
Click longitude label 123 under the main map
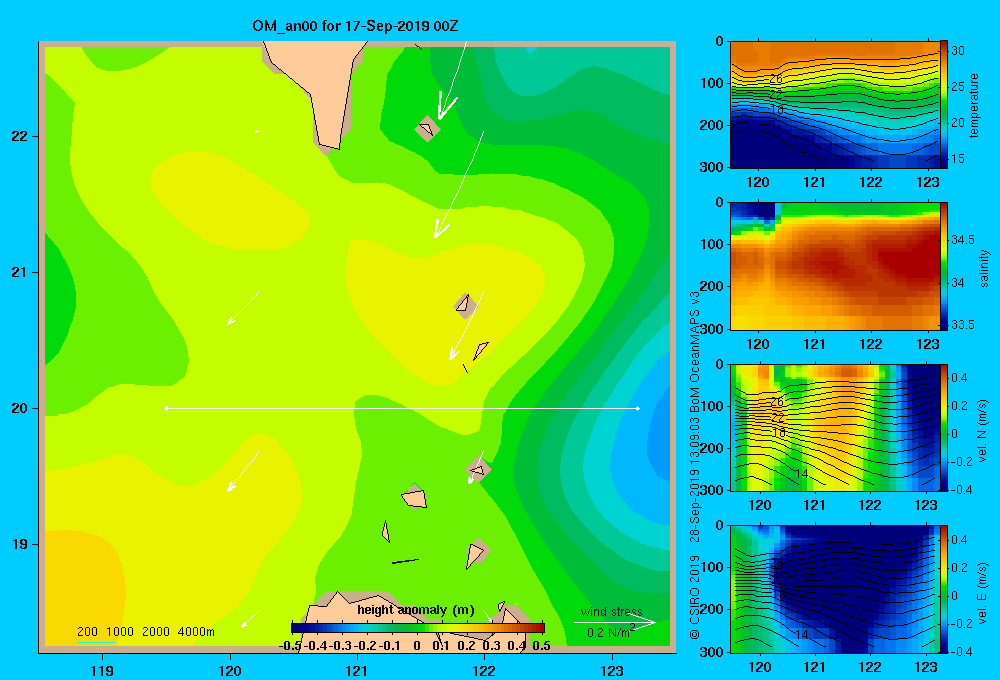tap(612, 670)
